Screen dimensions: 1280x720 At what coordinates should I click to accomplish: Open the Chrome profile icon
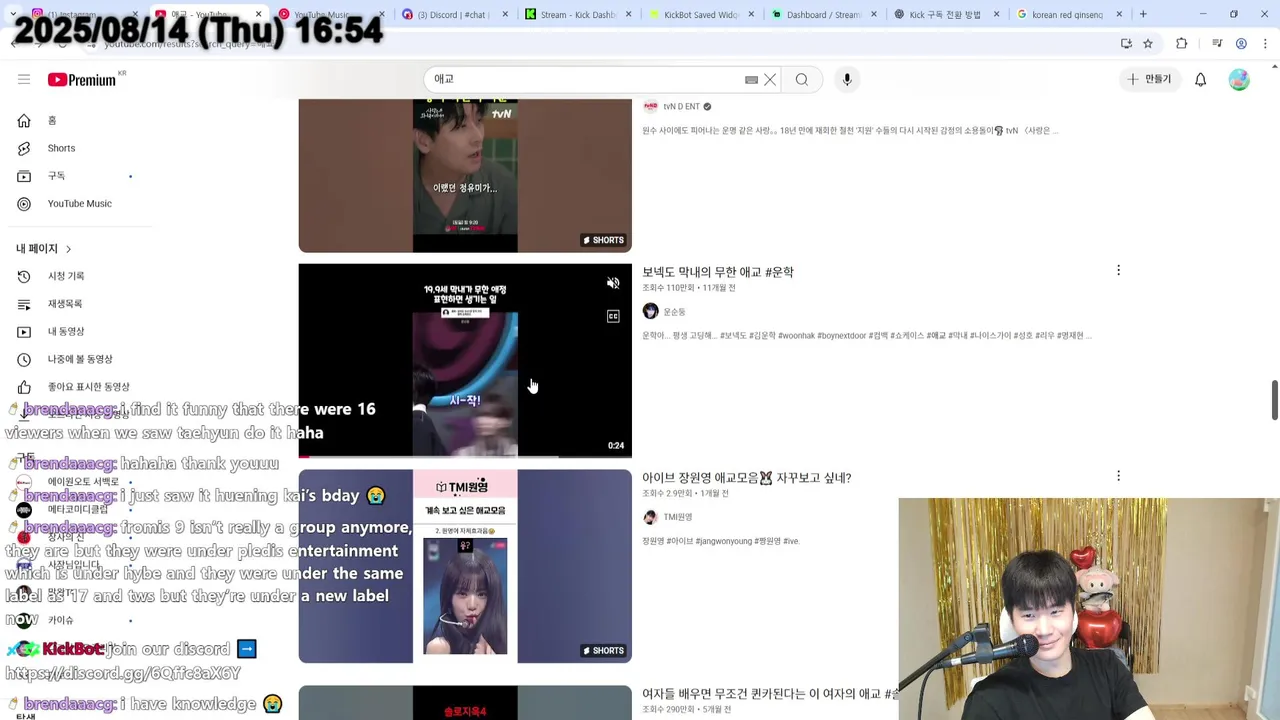tap(1241, 44)
